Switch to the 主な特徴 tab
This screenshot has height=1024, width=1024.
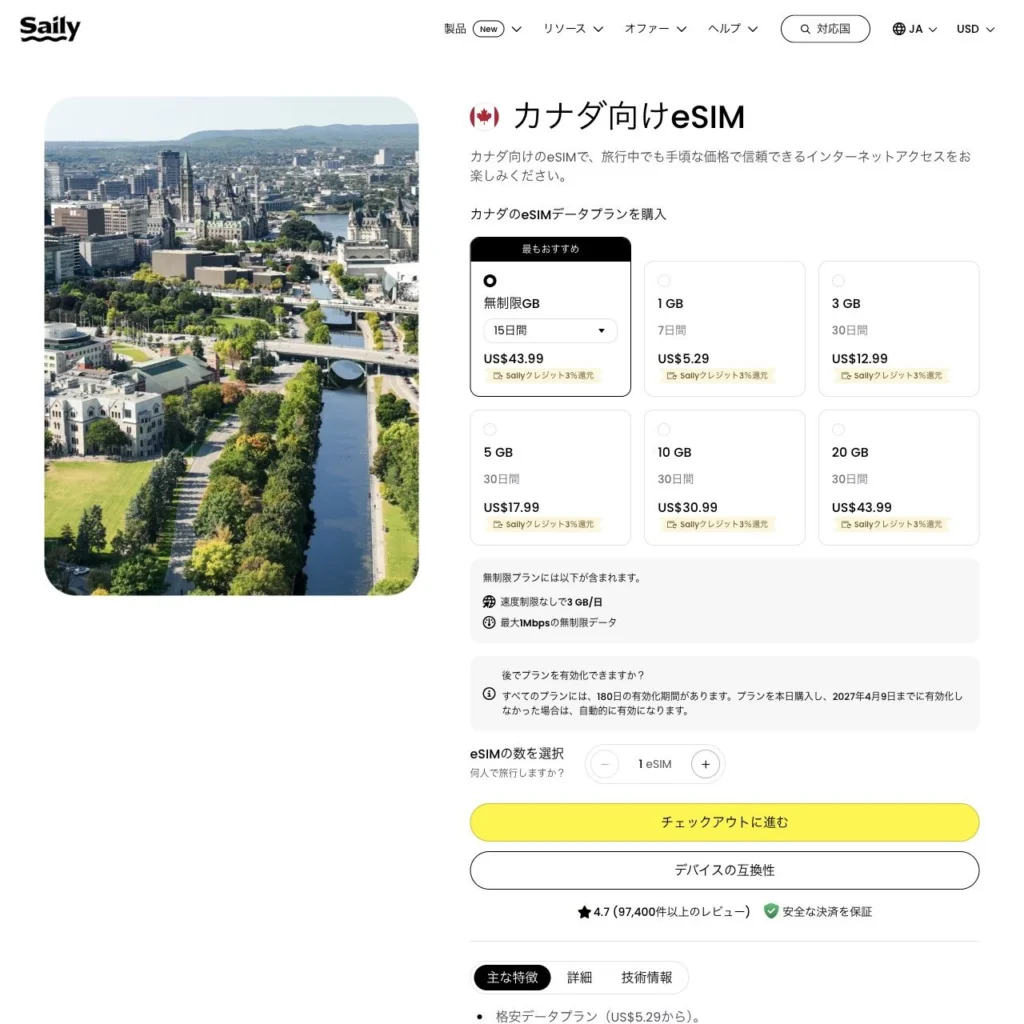tap(512, 978)
